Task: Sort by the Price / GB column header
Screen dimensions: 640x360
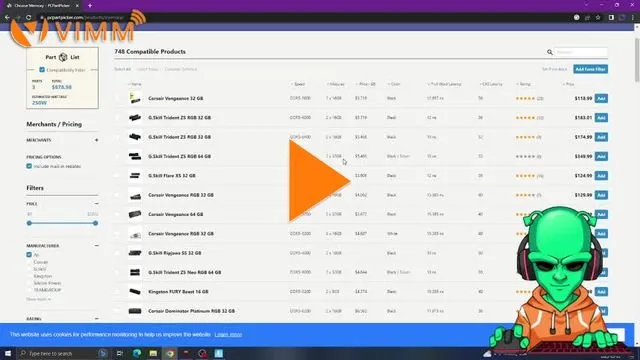Action: tap(366, 84)
